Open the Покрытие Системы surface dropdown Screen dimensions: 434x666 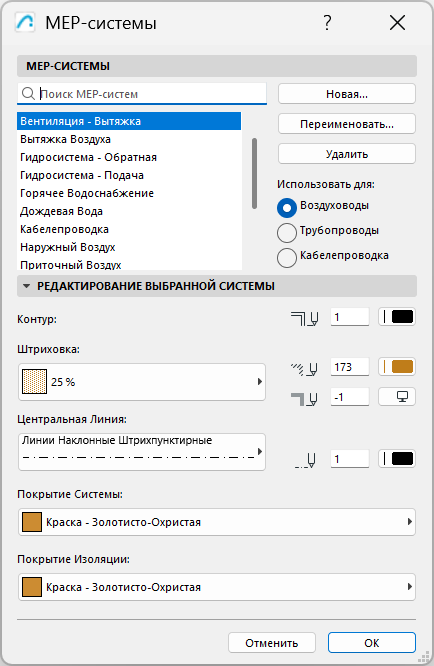[217, 522]
